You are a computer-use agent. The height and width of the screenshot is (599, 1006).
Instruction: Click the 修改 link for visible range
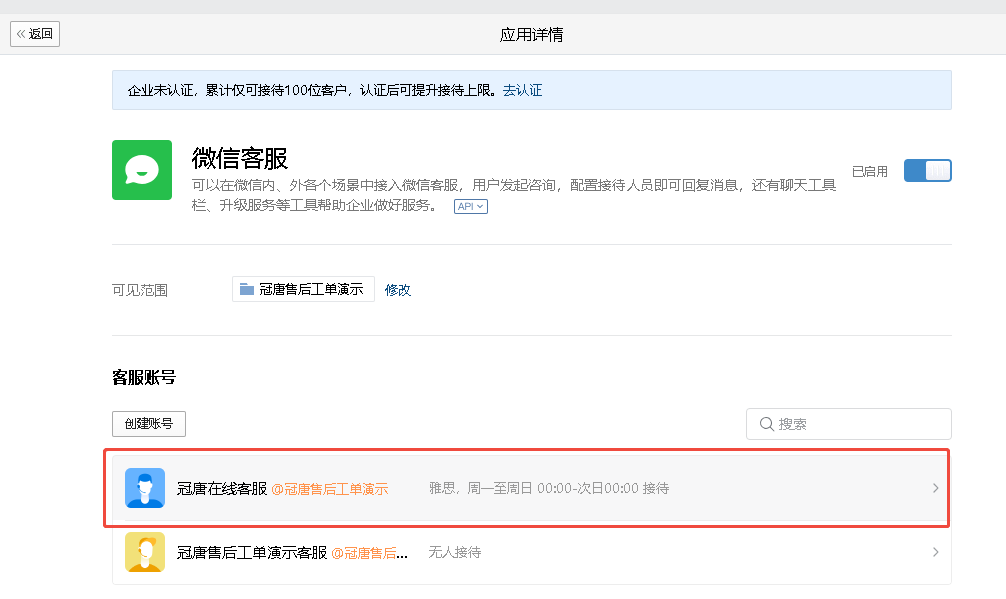click(x=398, y=290)
